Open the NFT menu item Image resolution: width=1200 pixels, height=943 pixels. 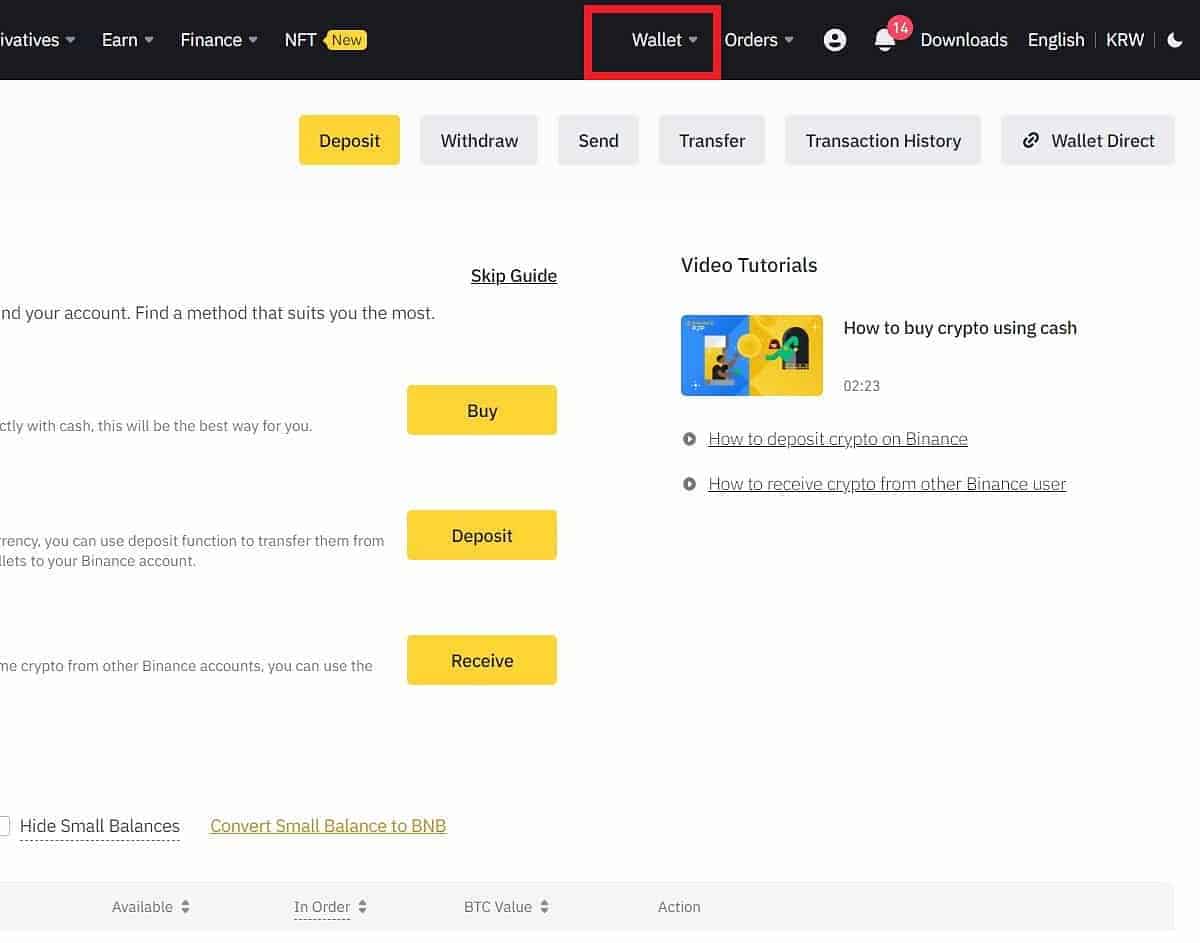point(300,40)
